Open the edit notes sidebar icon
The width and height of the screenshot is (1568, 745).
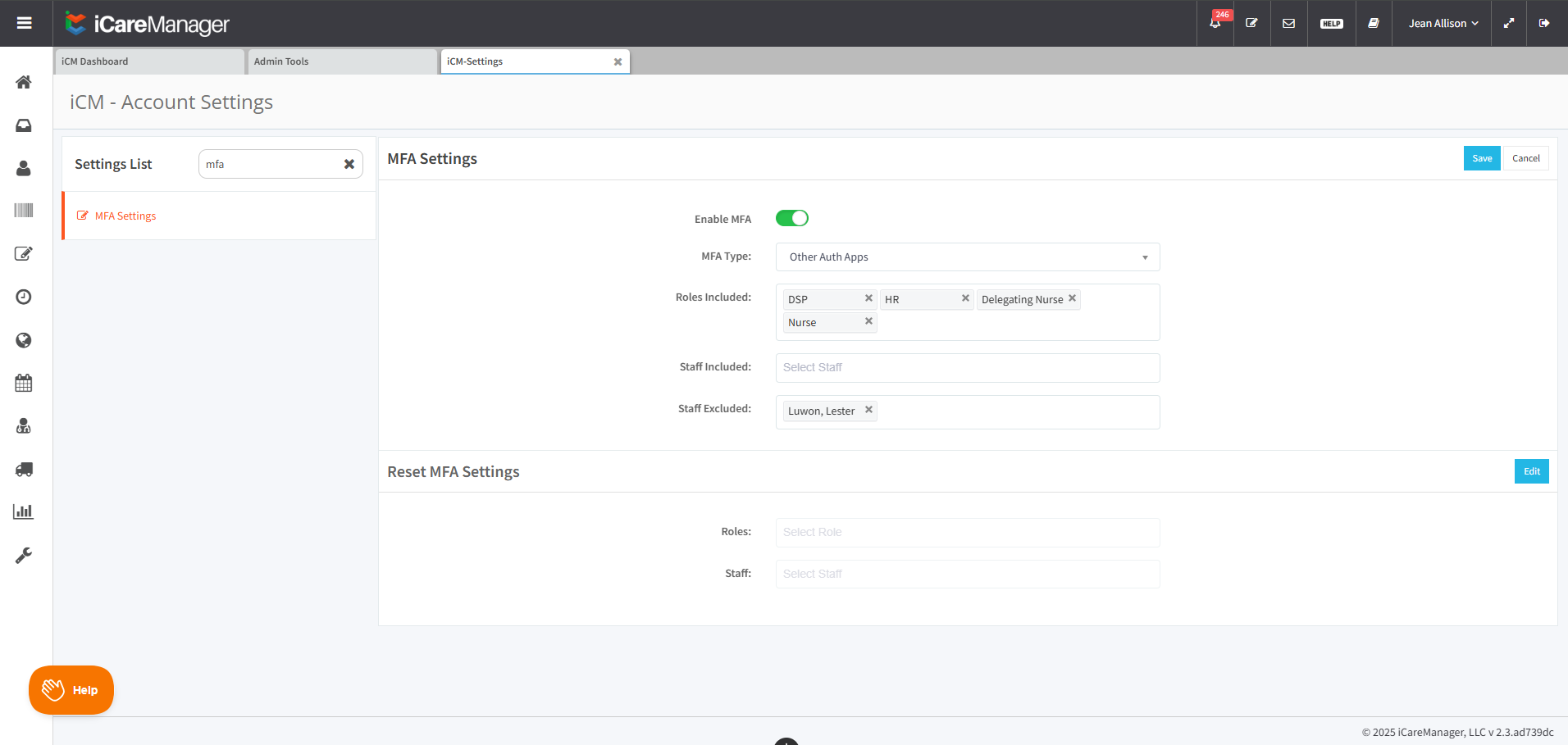[24, 254]
